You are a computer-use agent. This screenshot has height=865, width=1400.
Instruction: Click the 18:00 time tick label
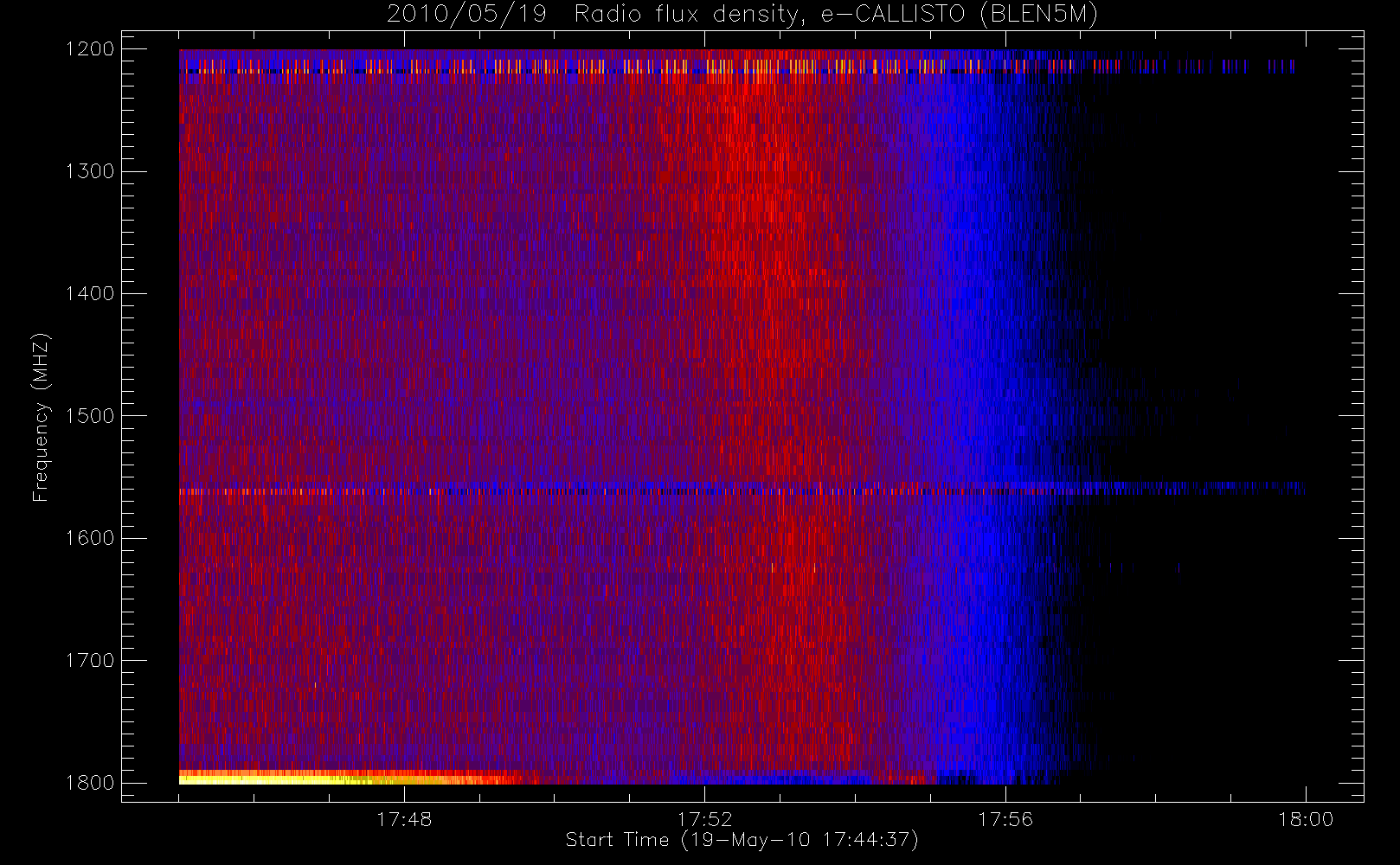point(1306,819)
